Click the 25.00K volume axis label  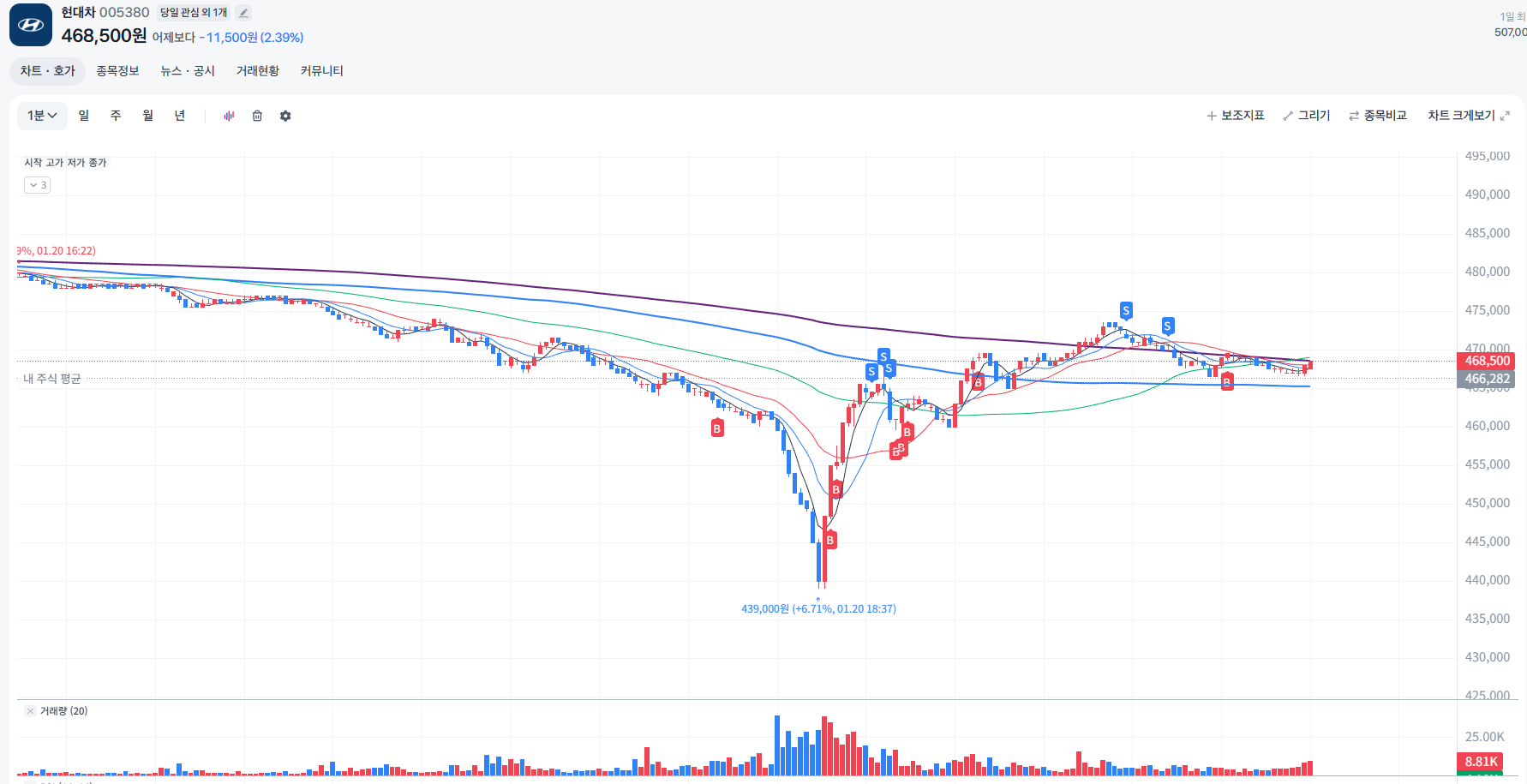(1484, 737)
